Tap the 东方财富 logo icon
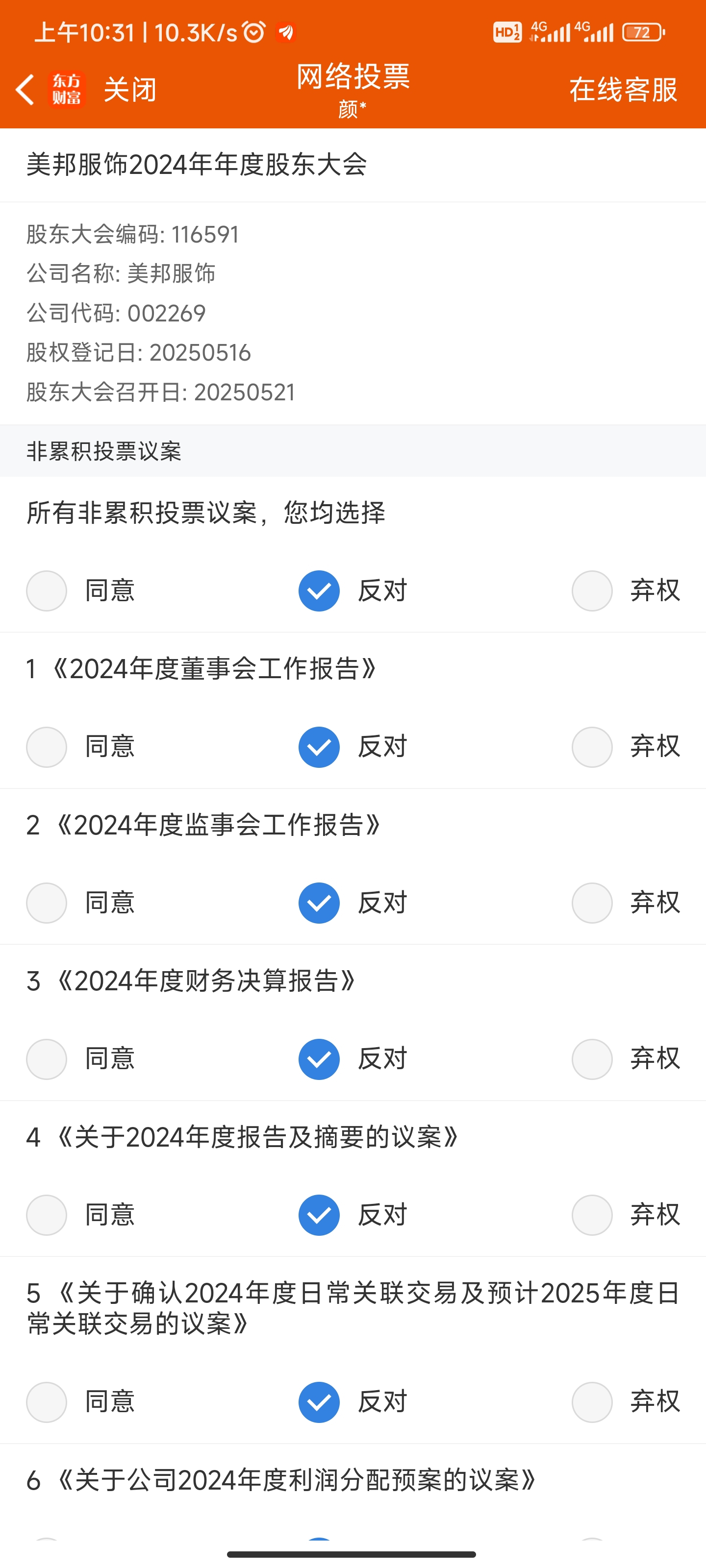Screen dimensions: 706x1568 66,90
